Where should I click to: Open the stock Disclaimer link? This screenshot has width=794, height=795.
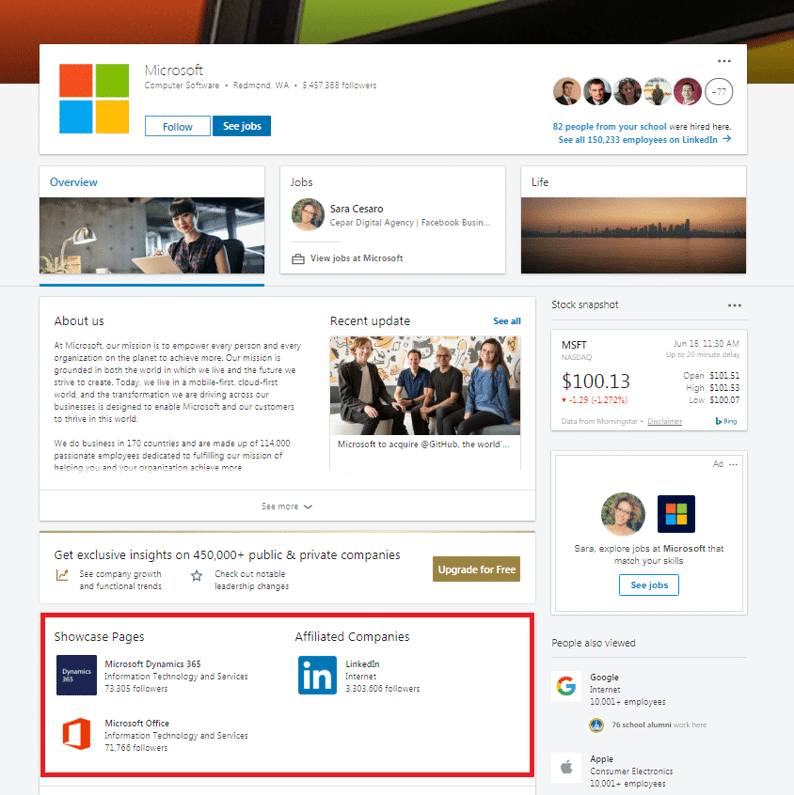tap(664, 421)
